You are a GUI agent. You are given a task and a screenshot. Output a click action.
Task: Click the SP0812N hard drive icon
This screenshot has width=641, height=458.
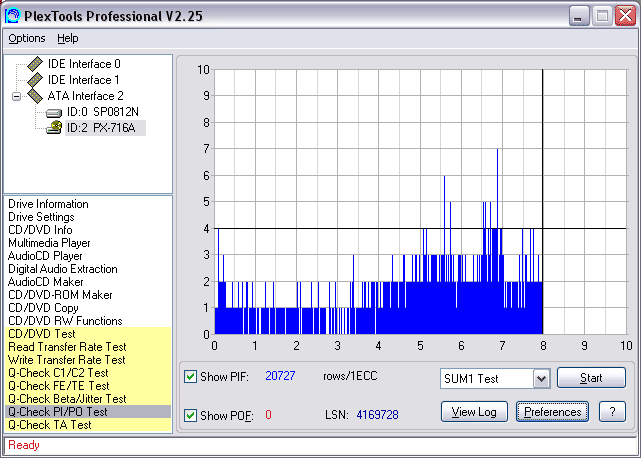pos(54,112)
